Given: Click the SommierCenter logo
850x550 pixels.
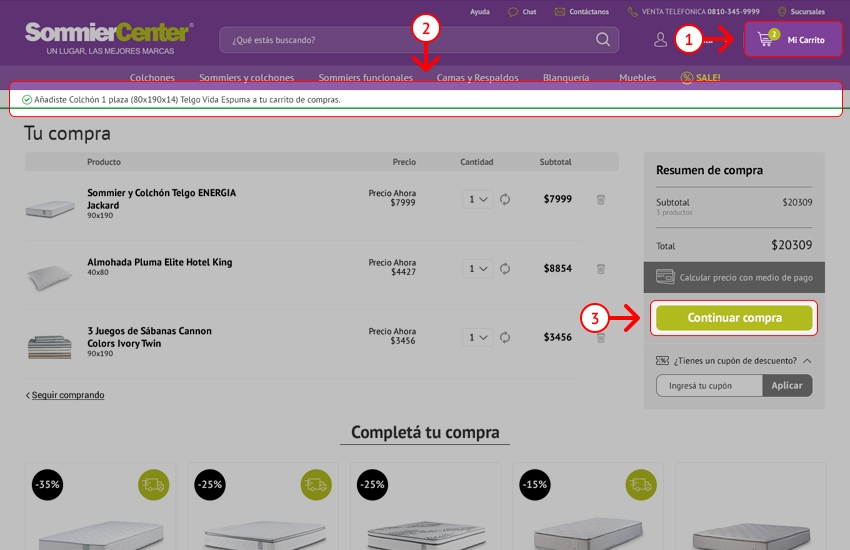Looking at the screenshot, I should point(108,38).
